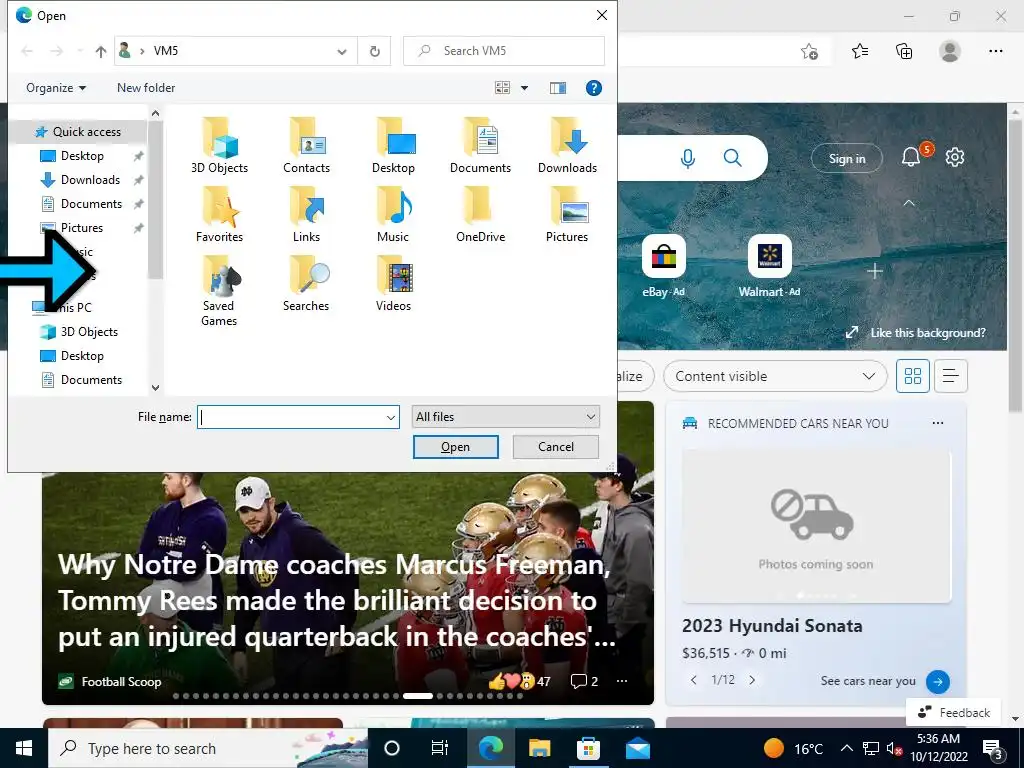Switch feed to grid layout
Viewport: 1024px width, 768px height.
[912, 376]
